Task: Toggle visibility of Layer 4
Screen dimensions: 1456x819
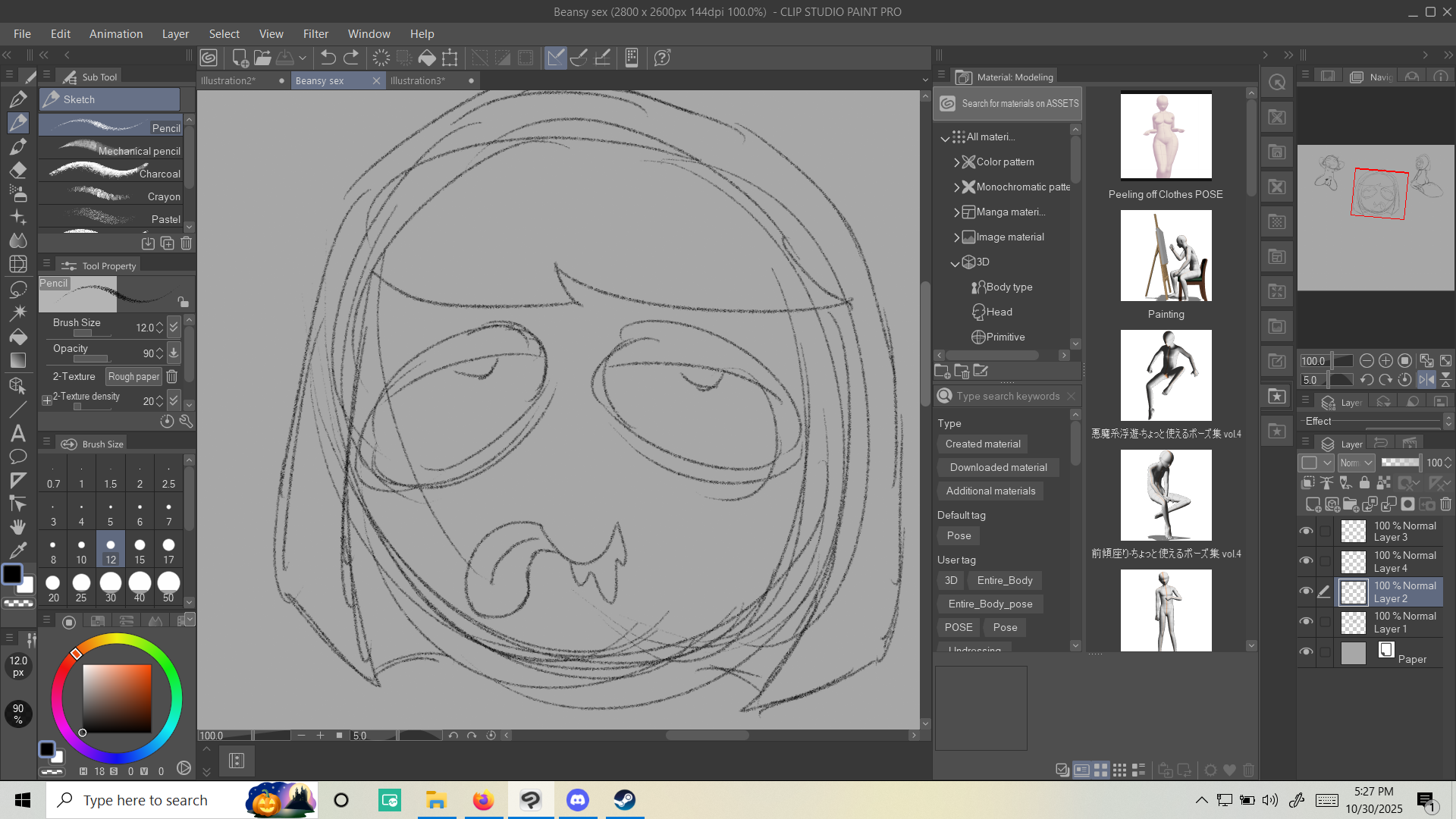Action: (x=1306, y=561)
